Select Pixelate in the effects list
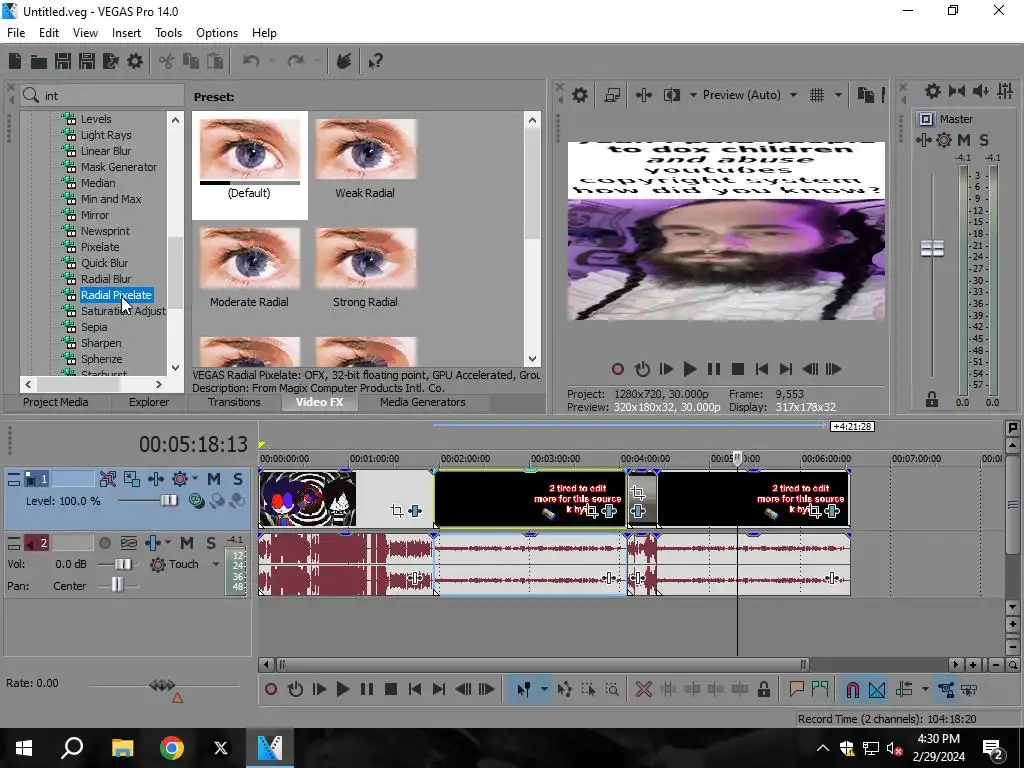Screen dimensions: 1024x768 coord(100,247)
